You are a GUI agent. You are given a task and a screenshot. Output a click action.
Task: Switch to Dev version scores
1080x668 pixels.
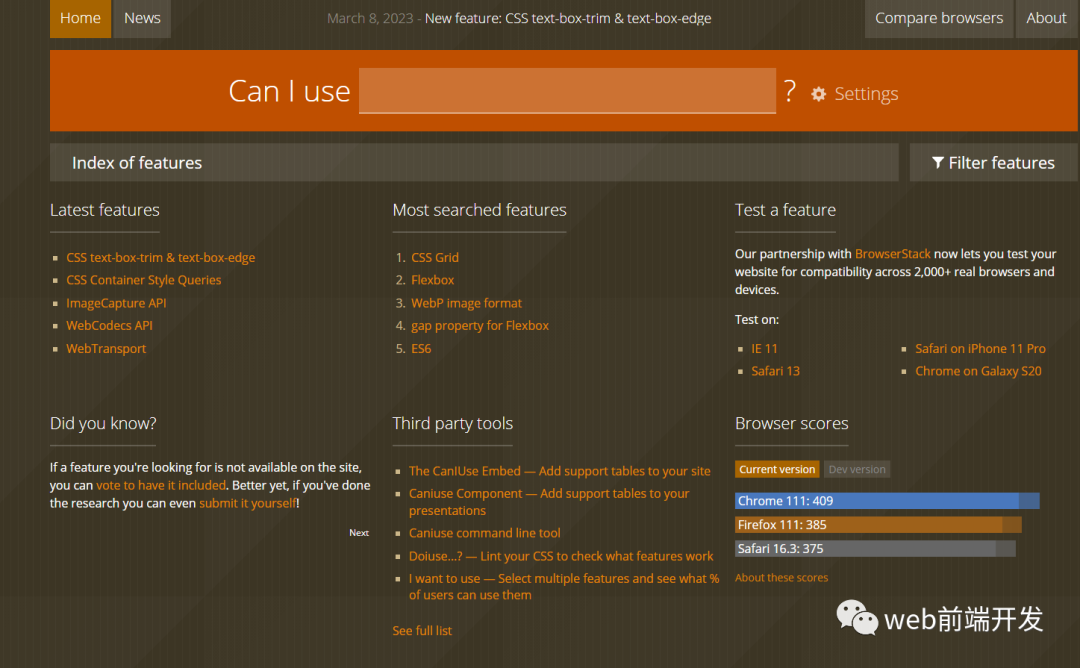(x=857, y=470)
